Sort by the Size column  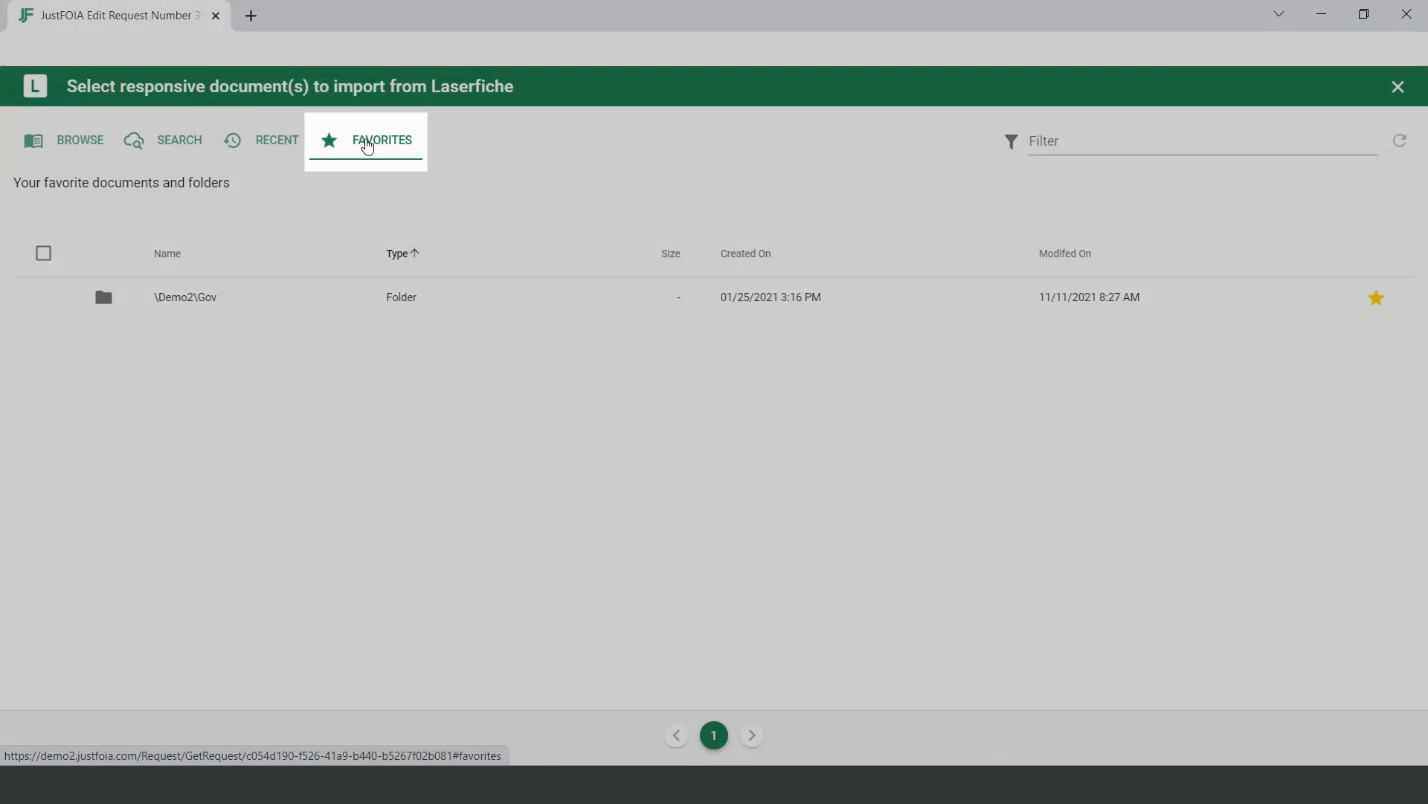(x=670, y=254)
